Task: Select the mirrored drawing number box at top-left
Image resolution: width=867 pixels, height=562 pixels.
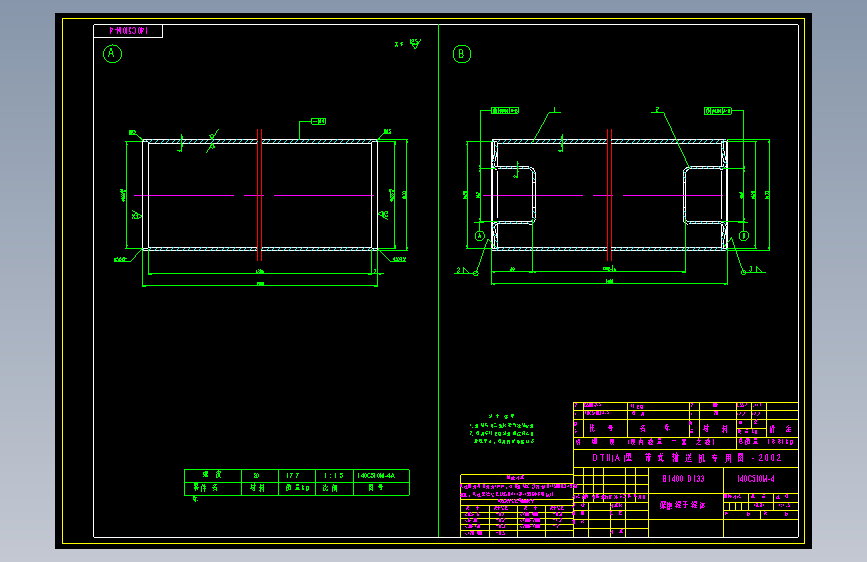Action: point(128,31)
